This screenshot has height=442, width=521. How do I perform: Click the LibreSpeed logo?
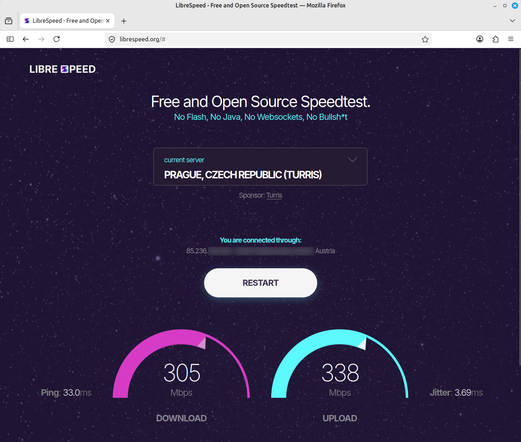[63, 69]
